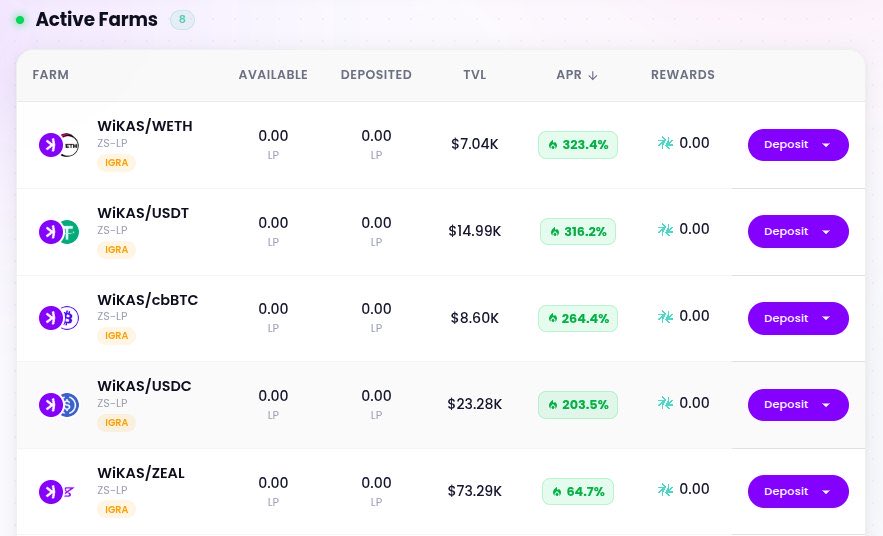Click Deposit label for the WiKAS/ZEAL farm

point(786,491)
